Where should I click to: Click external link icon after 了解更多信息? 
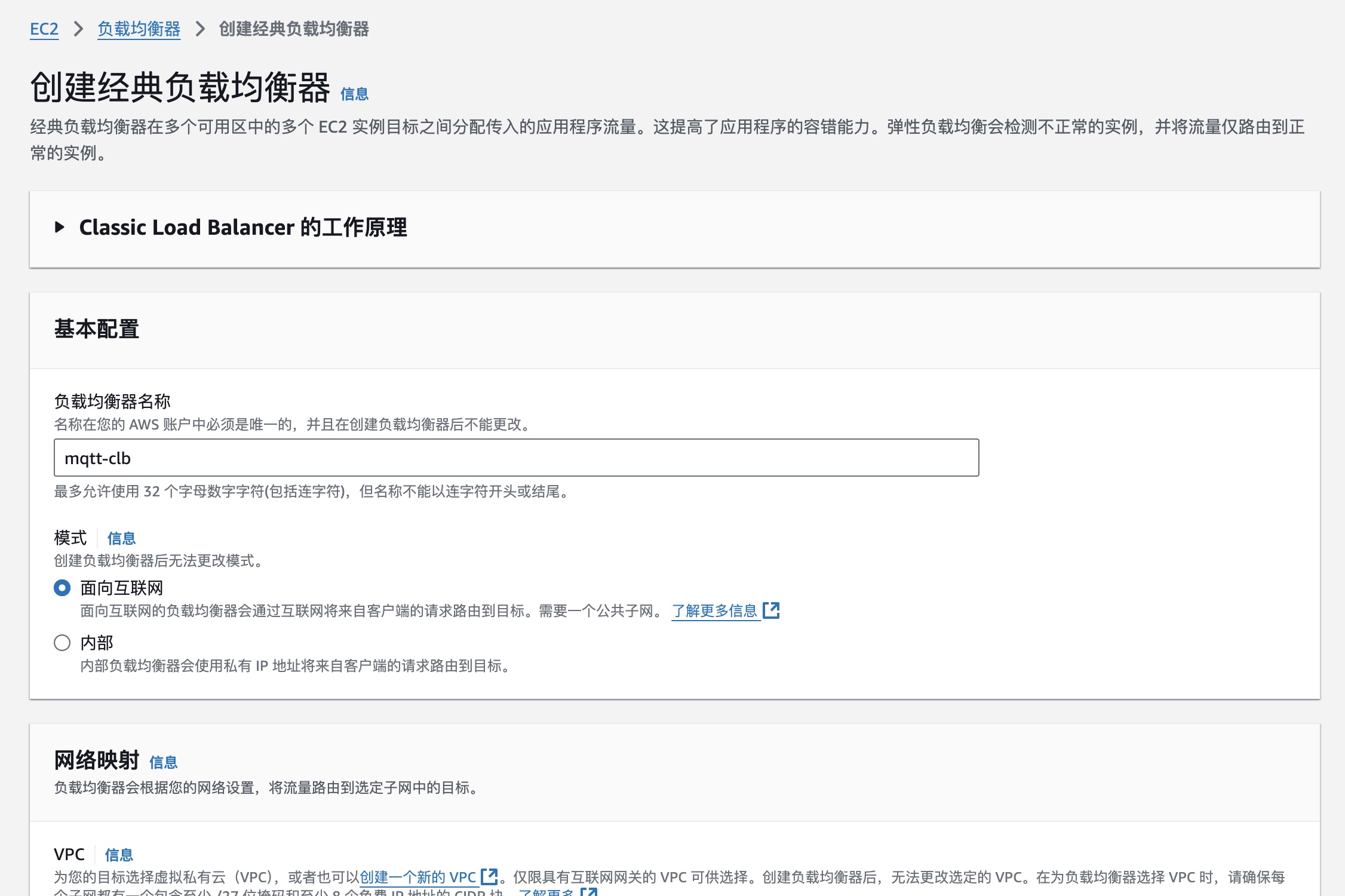click(x=771, y=610)
